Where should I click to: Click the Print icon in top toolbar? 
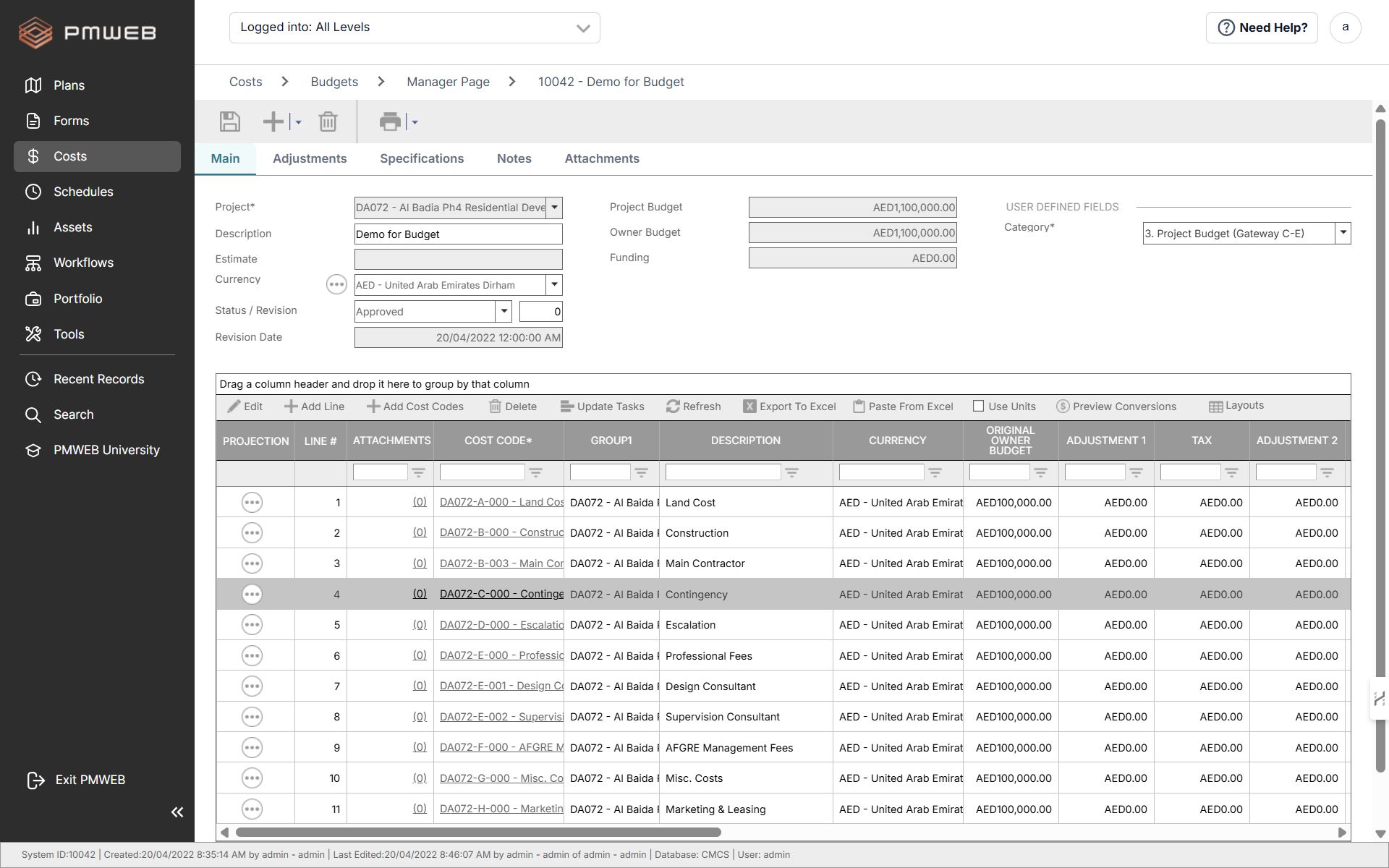tap(390, 122)
